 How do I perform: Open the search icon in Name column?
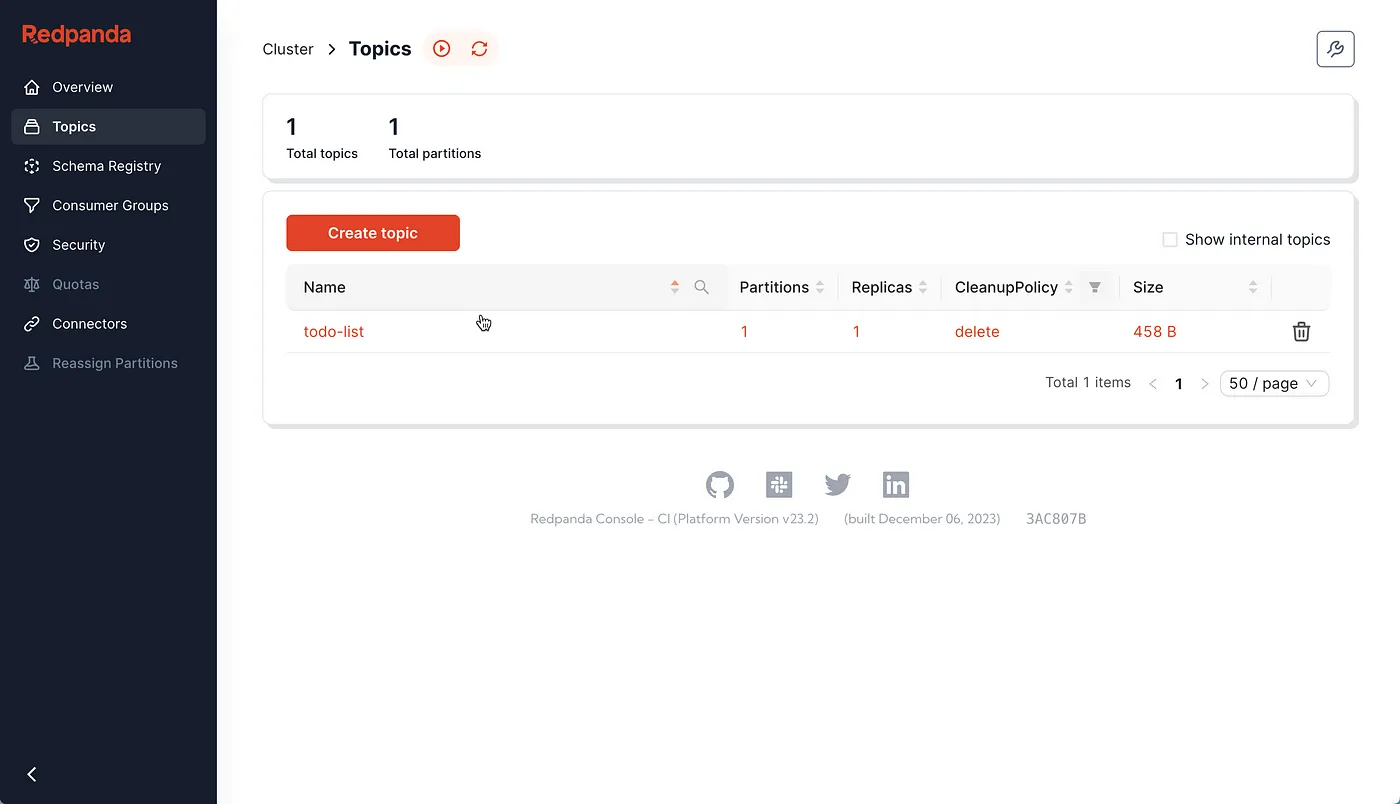pyautogui.click(x=701, y=287)
